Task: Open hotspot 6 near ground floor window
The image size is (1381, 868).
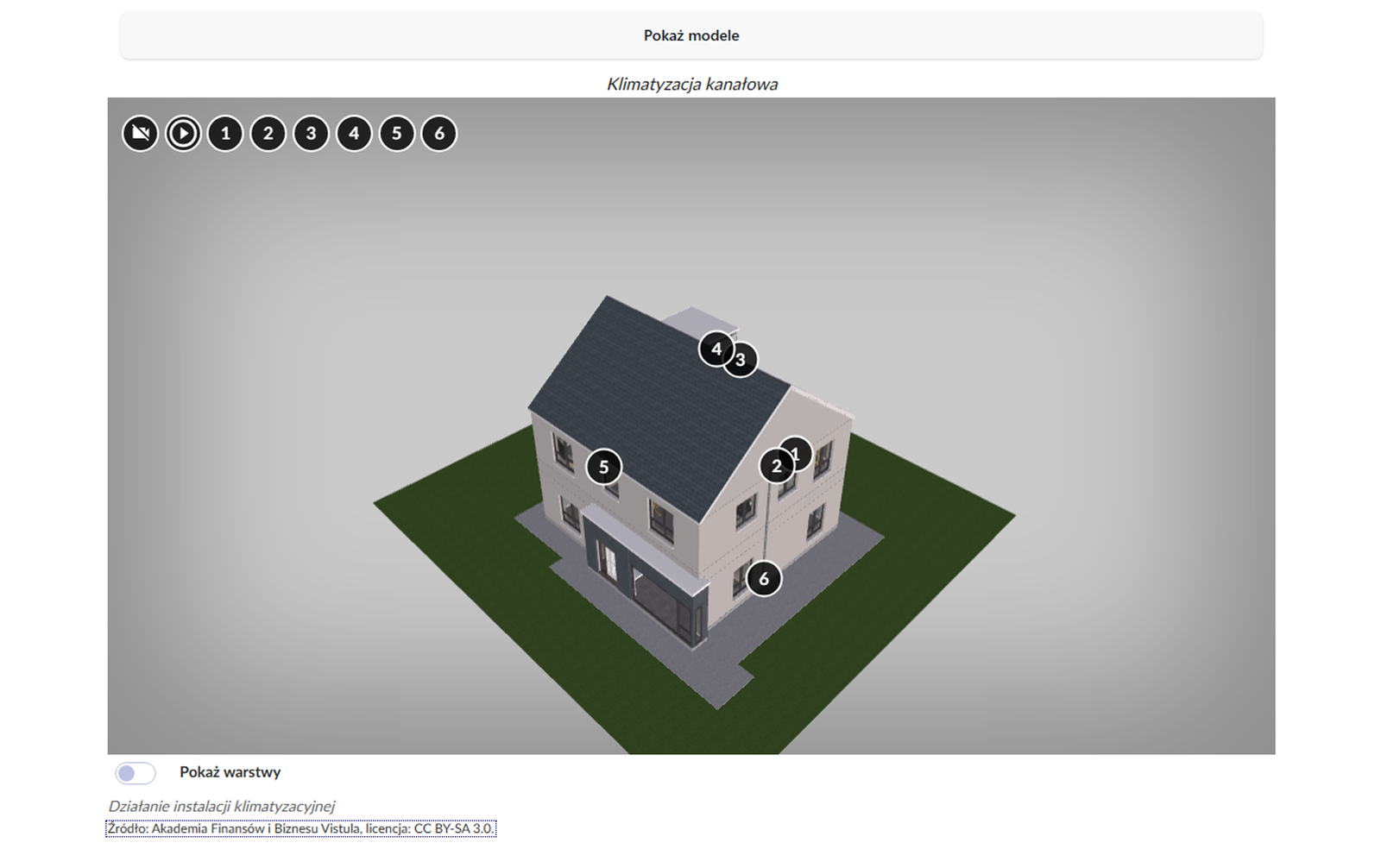Action: coord(764,579)
